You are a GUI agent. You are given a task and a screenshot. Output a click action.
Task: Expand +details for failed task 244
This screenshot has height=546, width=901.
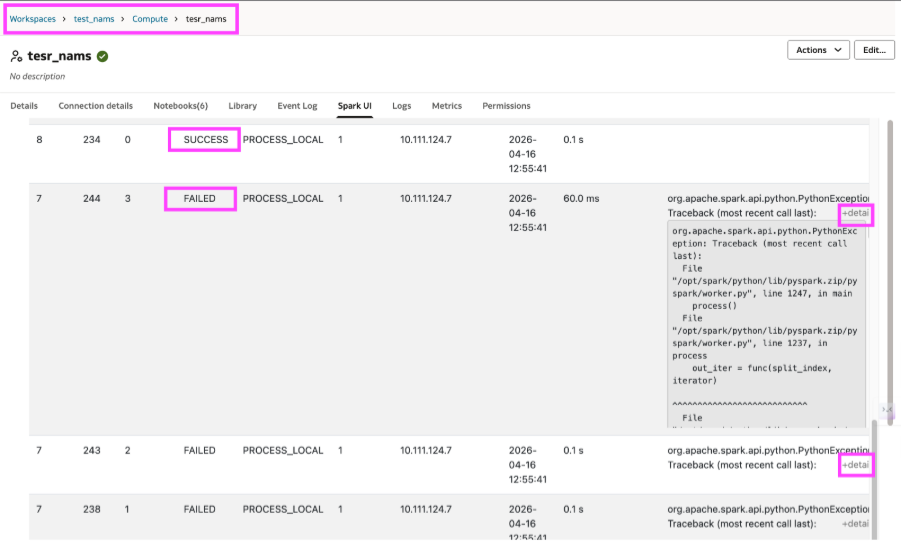pyautogui.click(x=856, y=214)
